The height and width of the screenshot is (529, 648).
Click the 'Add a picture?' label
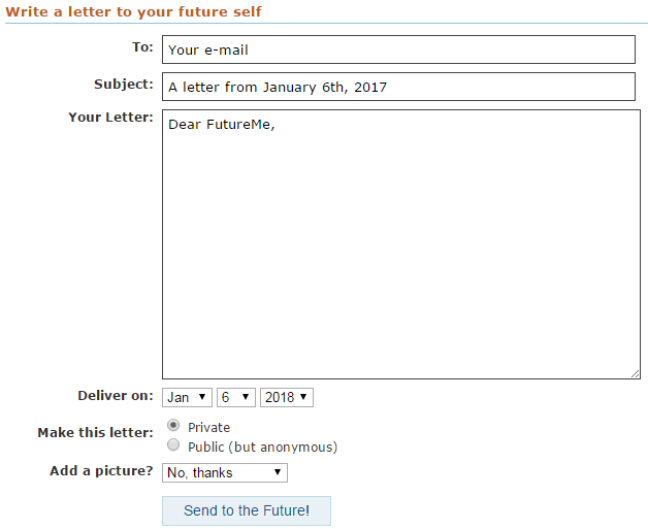click(101, 471)
